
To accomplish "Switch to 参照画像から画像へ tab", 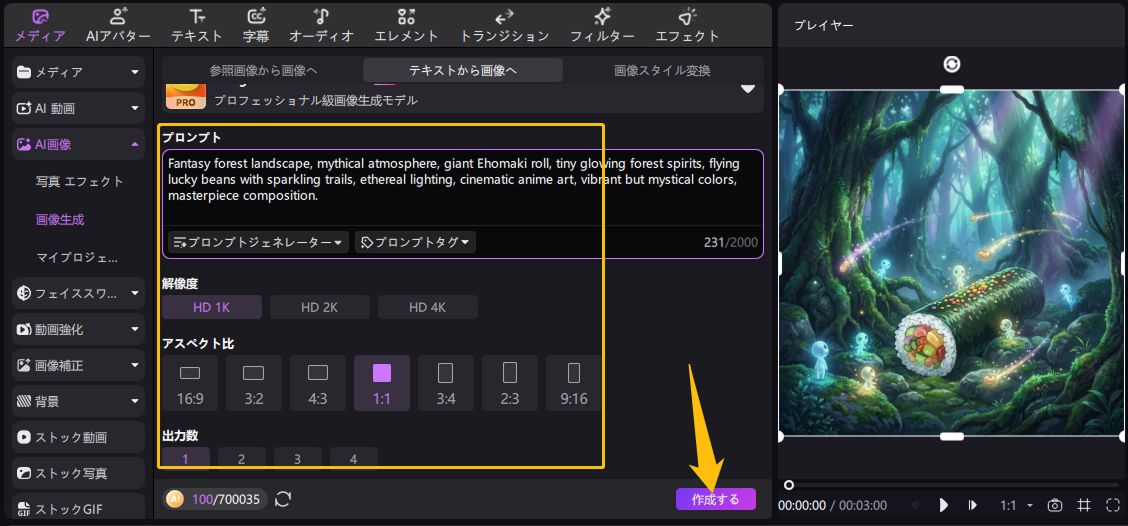I will pos(263,71).
